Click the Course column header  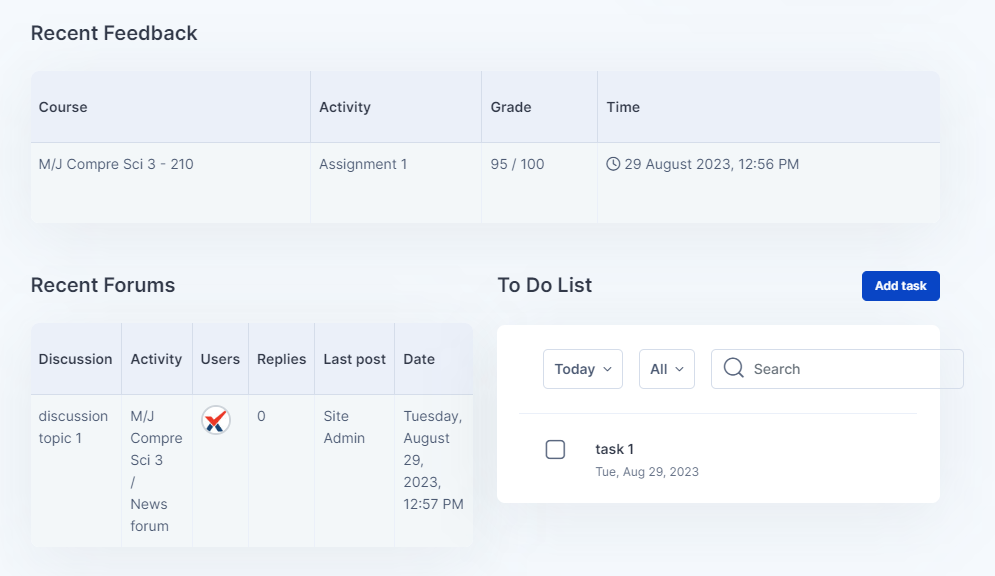63,107
